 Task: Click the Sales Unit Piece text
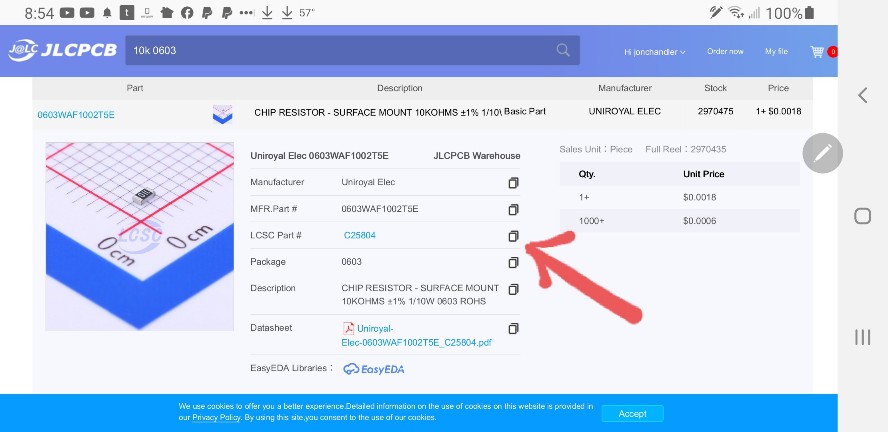(596, 149)
